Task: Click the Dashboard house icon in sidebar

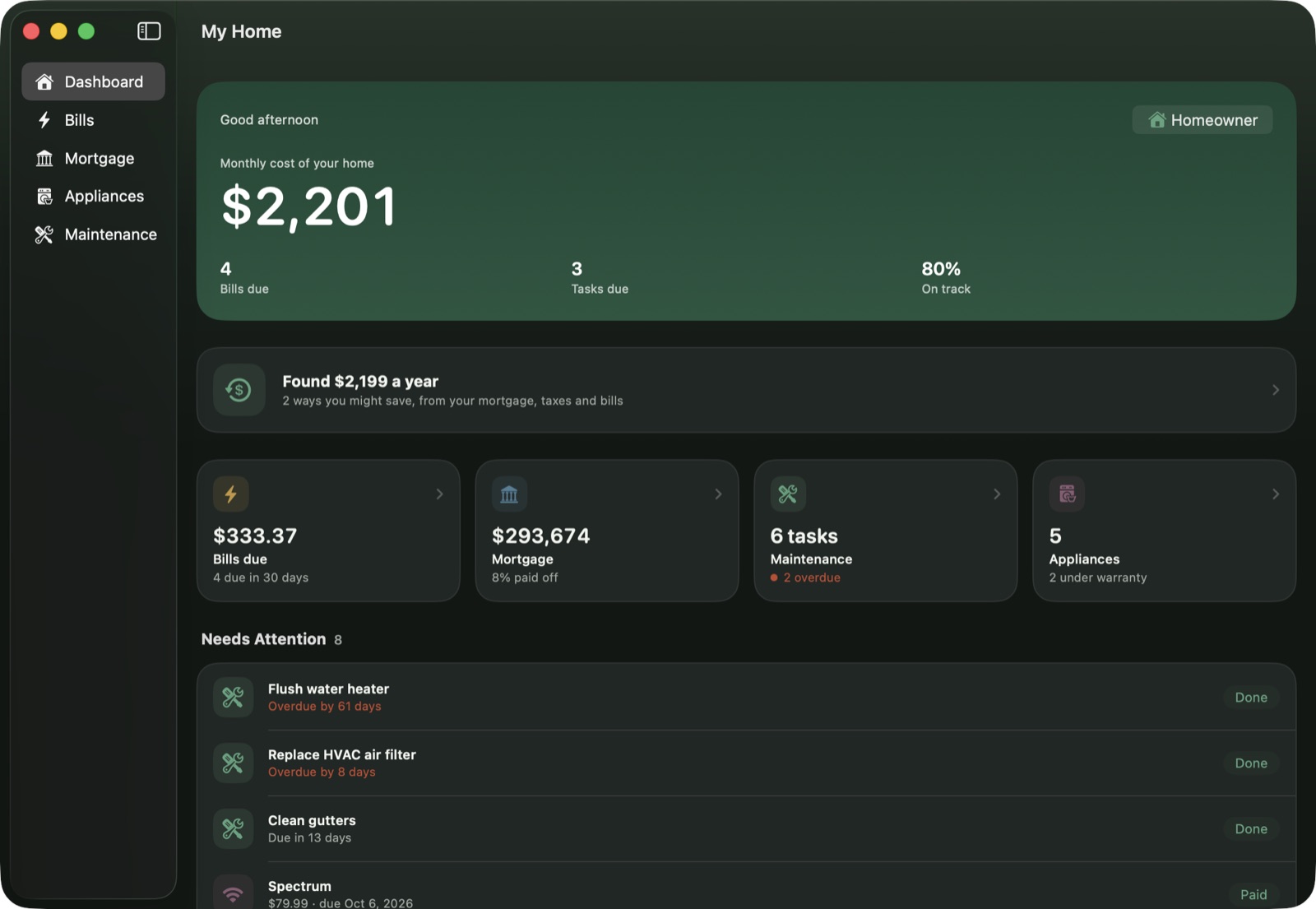Action: 44,81
